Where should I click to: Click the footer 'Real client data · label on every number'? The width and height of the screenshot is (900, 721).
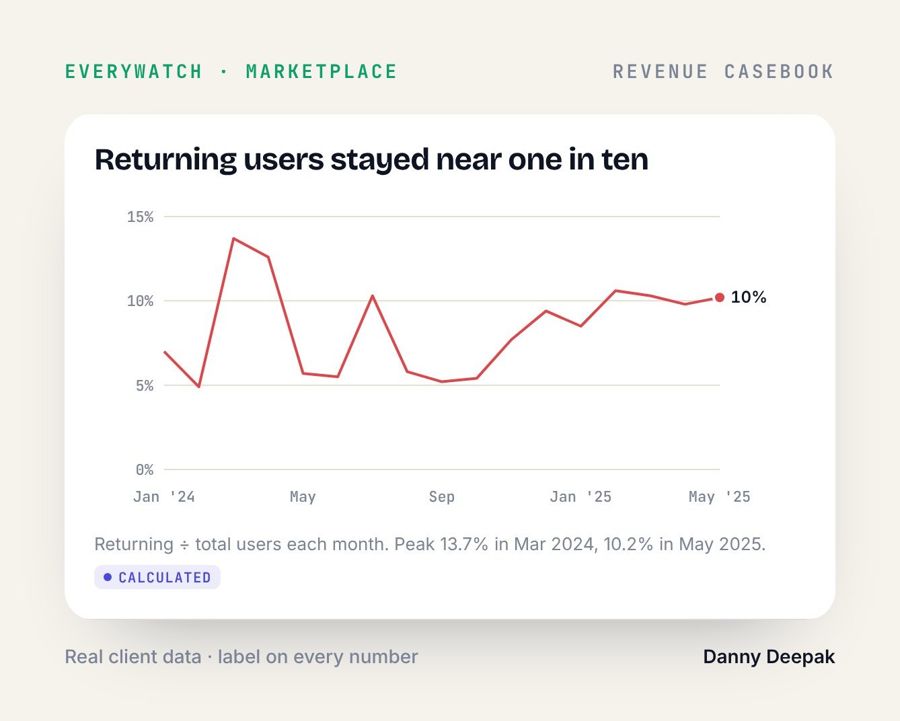[242, 657]
